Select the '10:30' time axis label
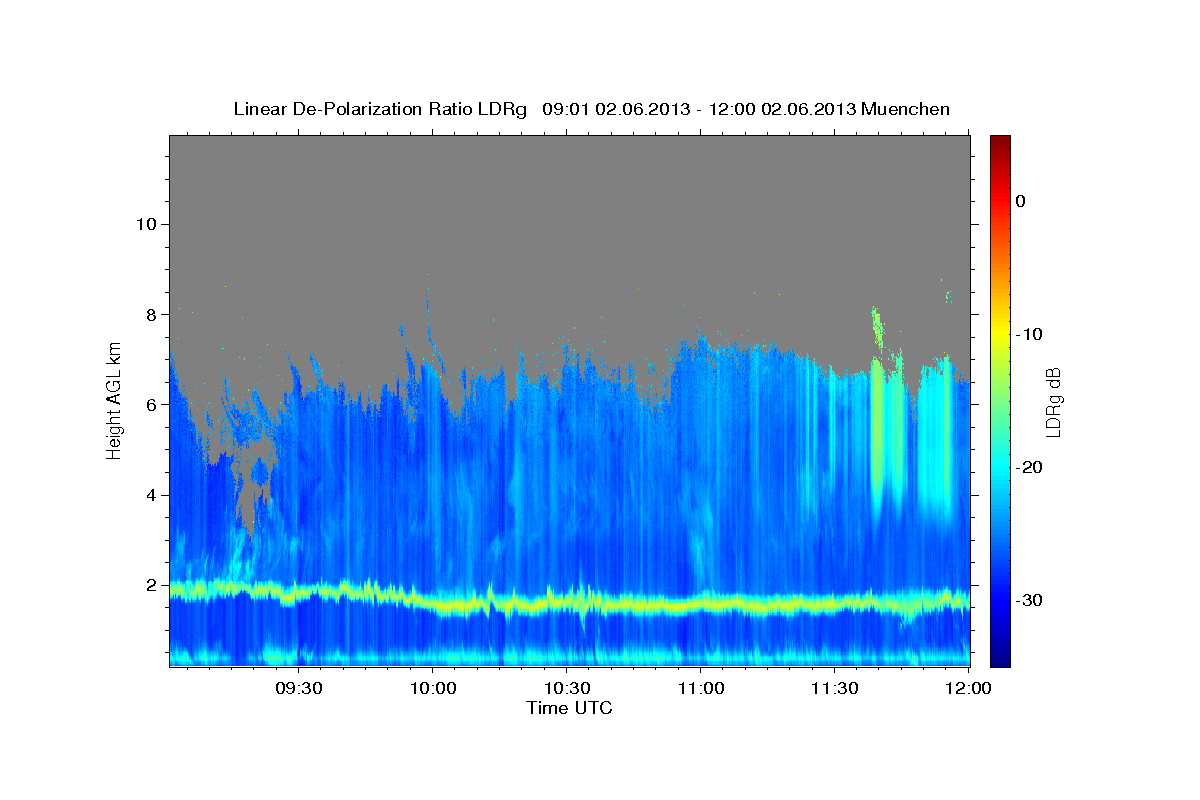 tap(567, 689)
